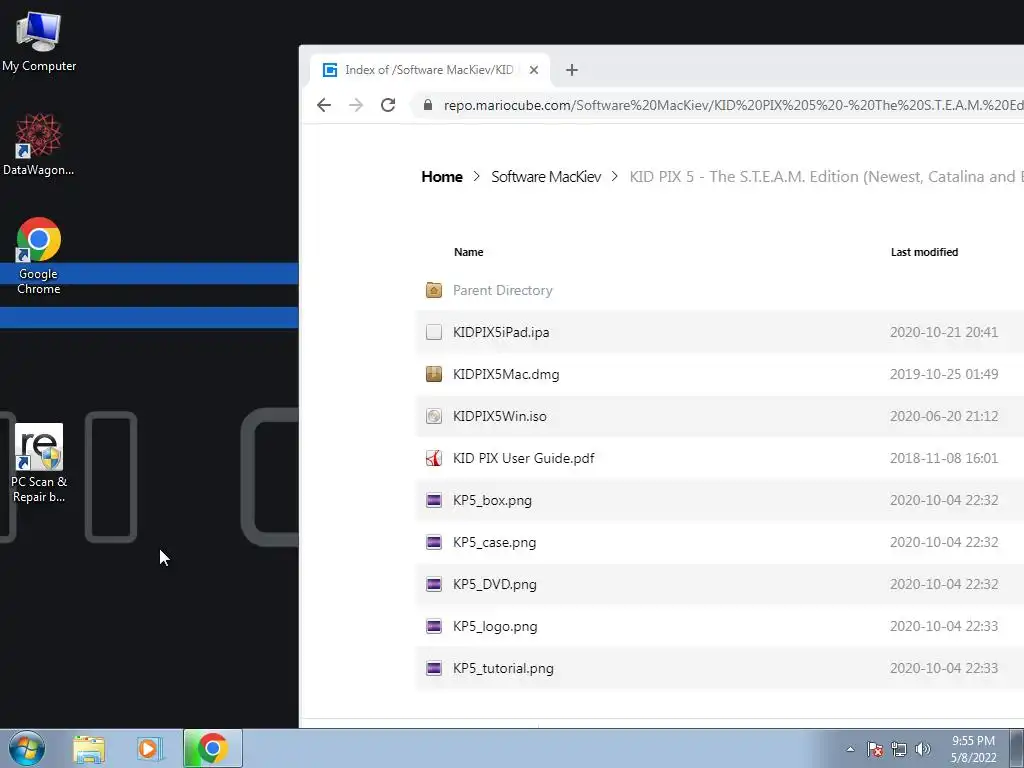This screenshot has width=1024, height=768.
Task: Click the image icon beside KP5_box.png
Action: click(x=434, y=500)
